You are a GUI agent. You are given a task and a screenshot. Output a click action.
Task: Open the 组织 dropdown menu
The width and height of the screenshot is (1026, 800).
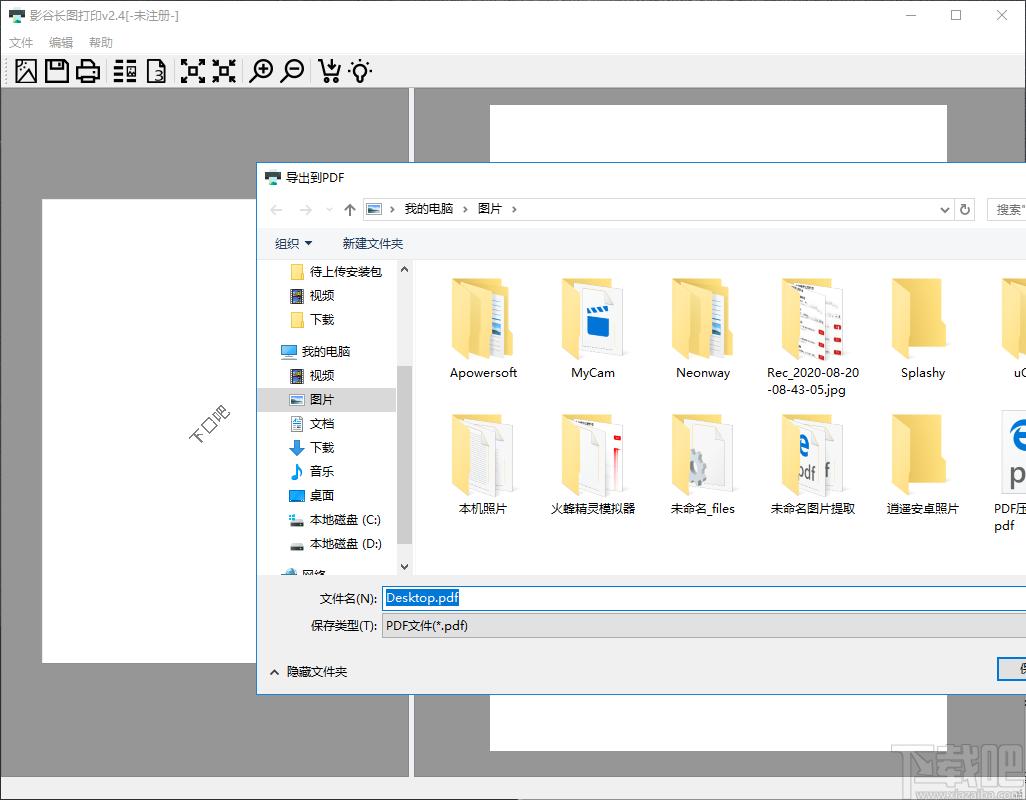tap(293, 243)
